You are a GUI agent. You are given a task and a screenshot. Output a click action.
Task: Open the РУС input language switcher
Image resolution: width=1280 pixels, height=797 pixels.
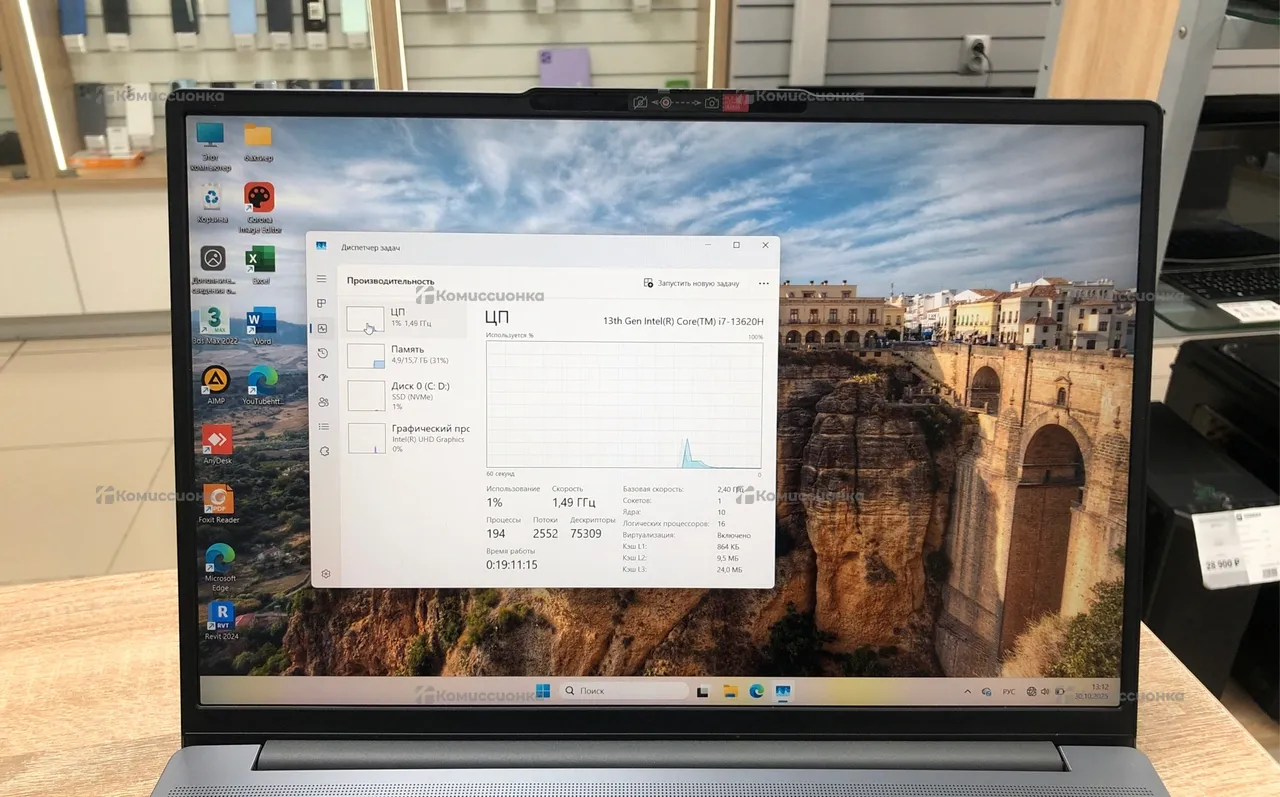1008,691
